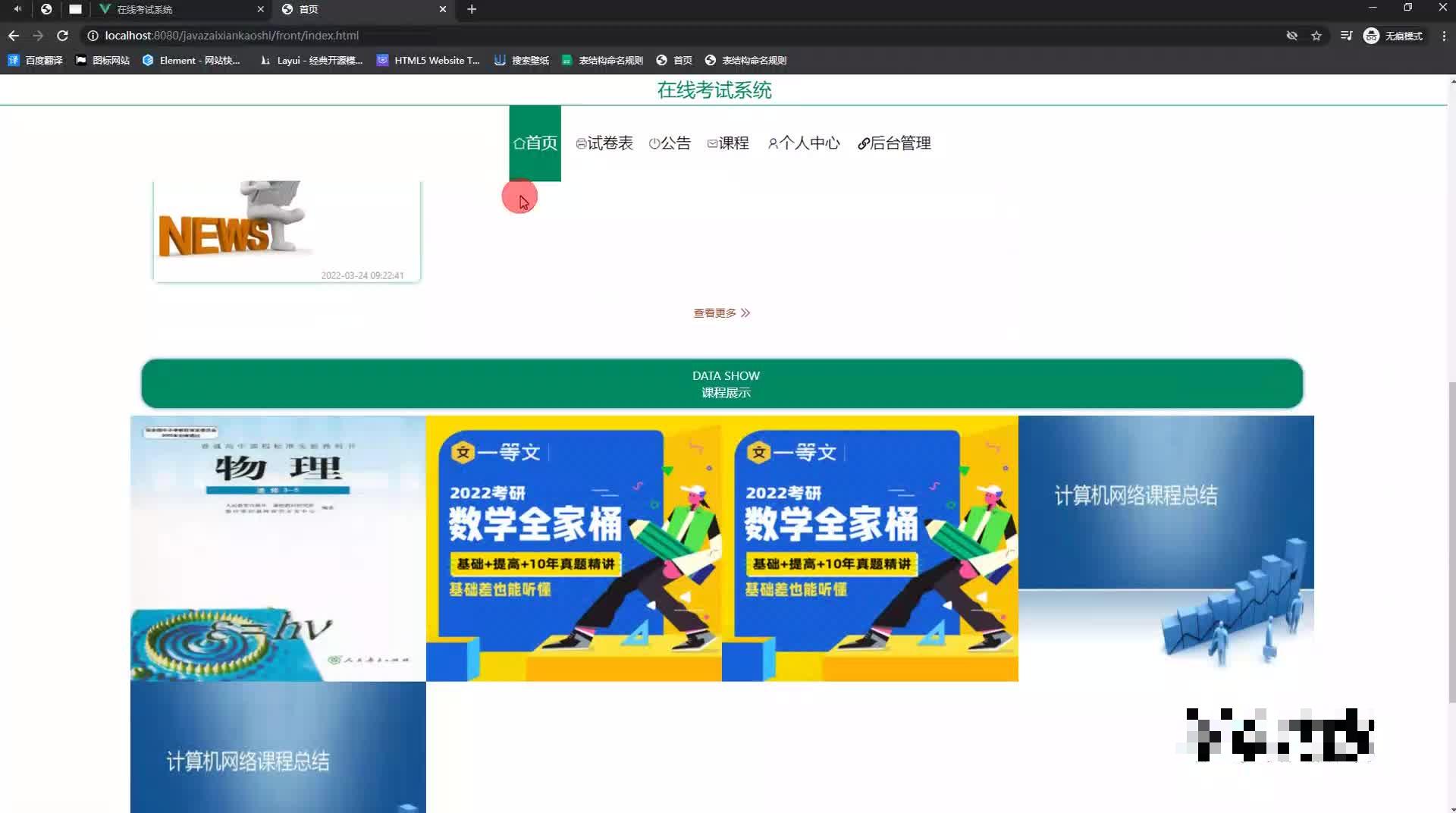
Task: Open a new browser tab
Action: [472, 9]
